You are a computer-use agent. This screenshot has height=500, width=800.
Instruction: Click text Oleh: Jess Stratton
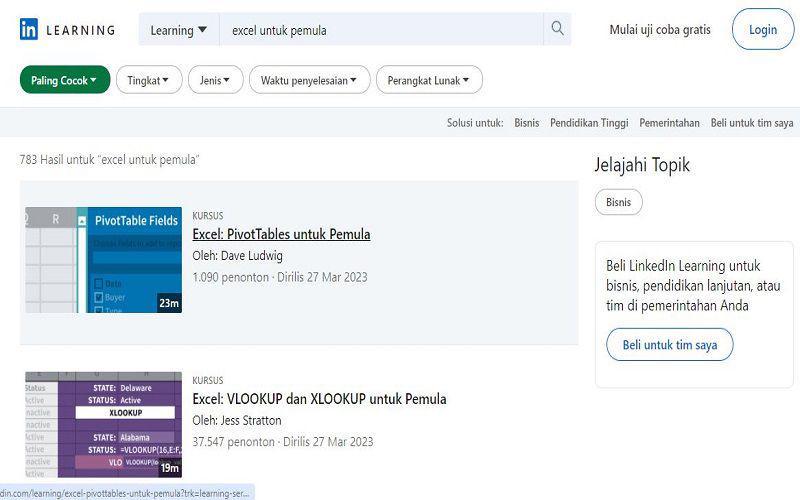(237, 420)
